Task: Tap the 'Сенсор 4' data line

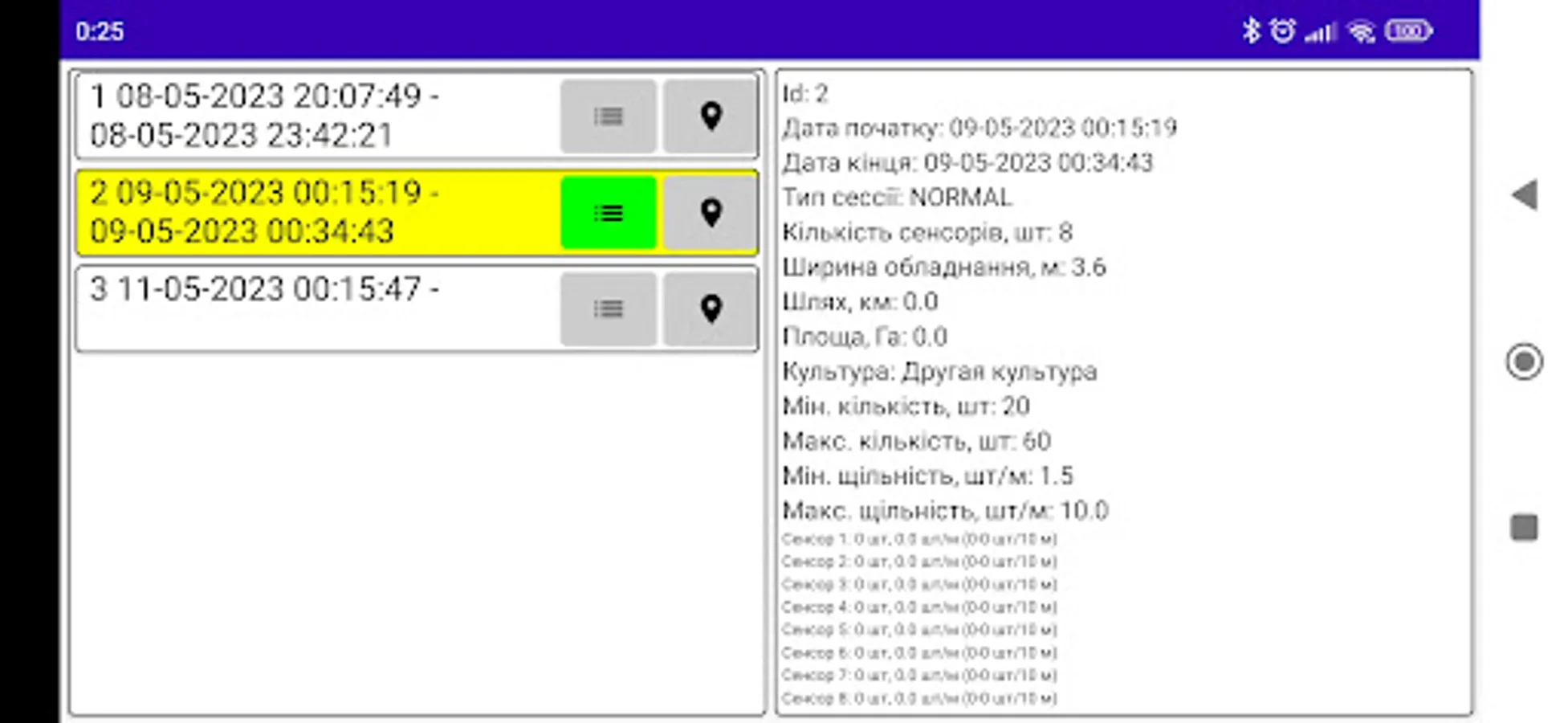Action: pyautogui.click(x=919, y=607)
